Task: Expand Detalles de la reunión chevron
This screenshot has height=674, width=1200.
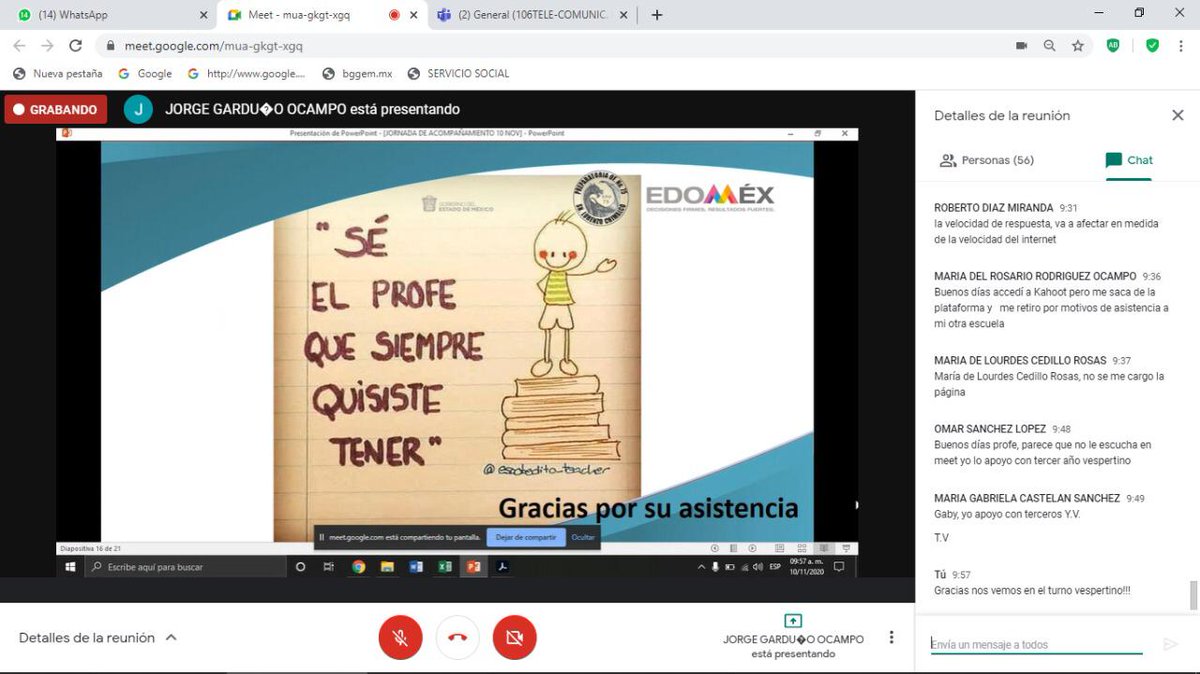Action: 171,637
